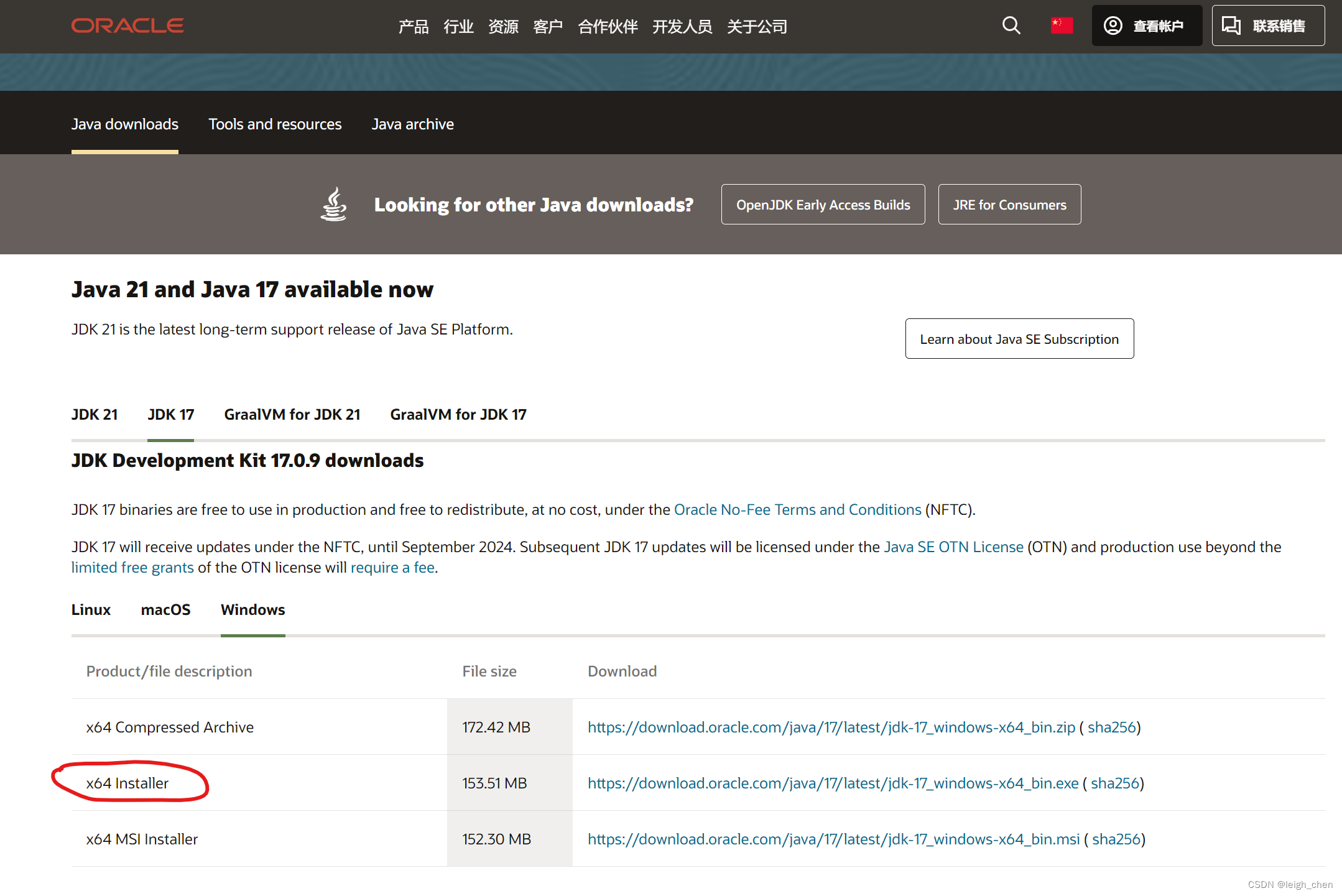This screenshot has height=896, width=1342.
Task: Open sha256 link for the msi installer
Action: point(1117,839)
